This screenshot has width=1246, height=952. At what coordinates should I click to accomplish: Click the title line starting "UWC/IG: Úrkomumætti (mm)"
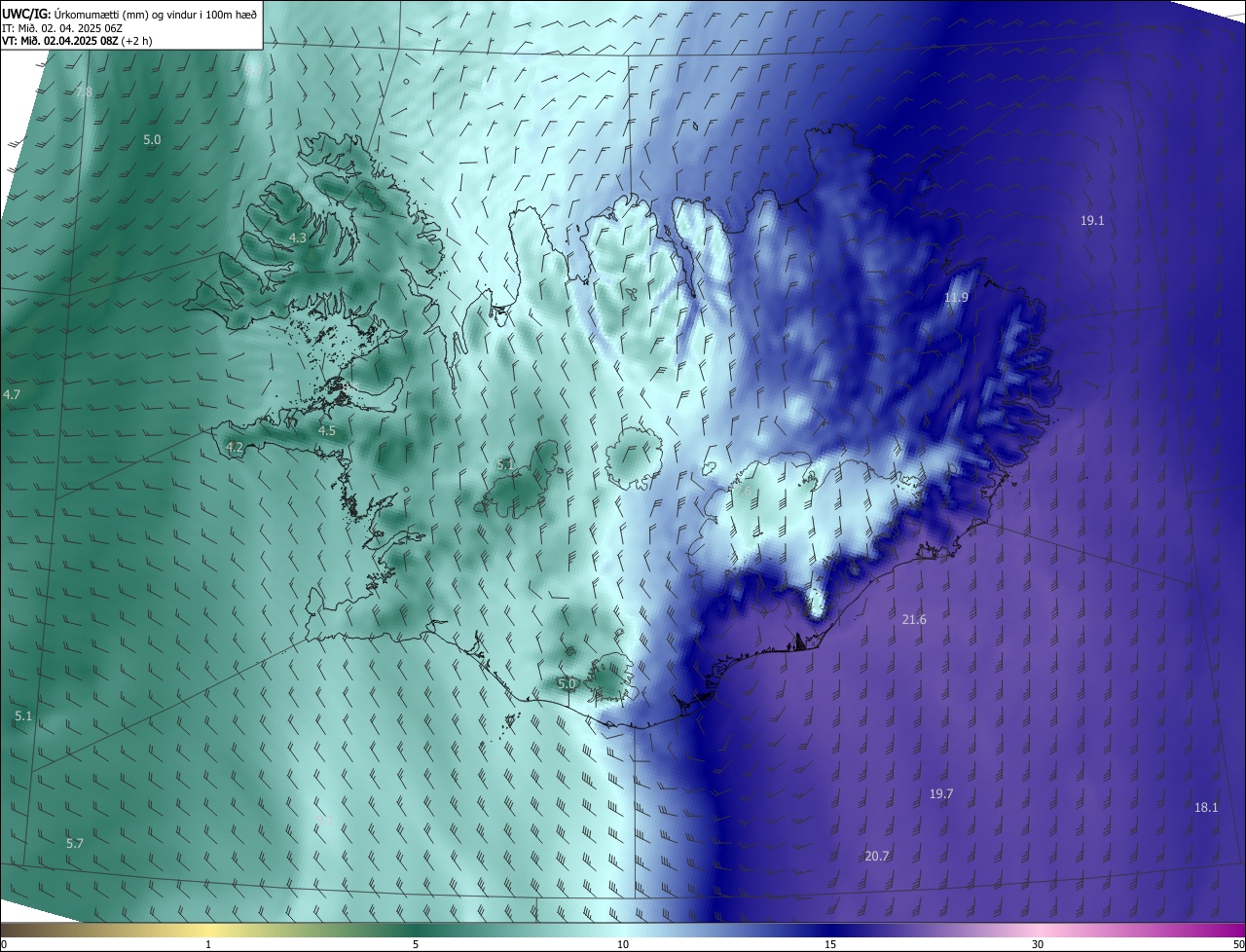point(129,15)
